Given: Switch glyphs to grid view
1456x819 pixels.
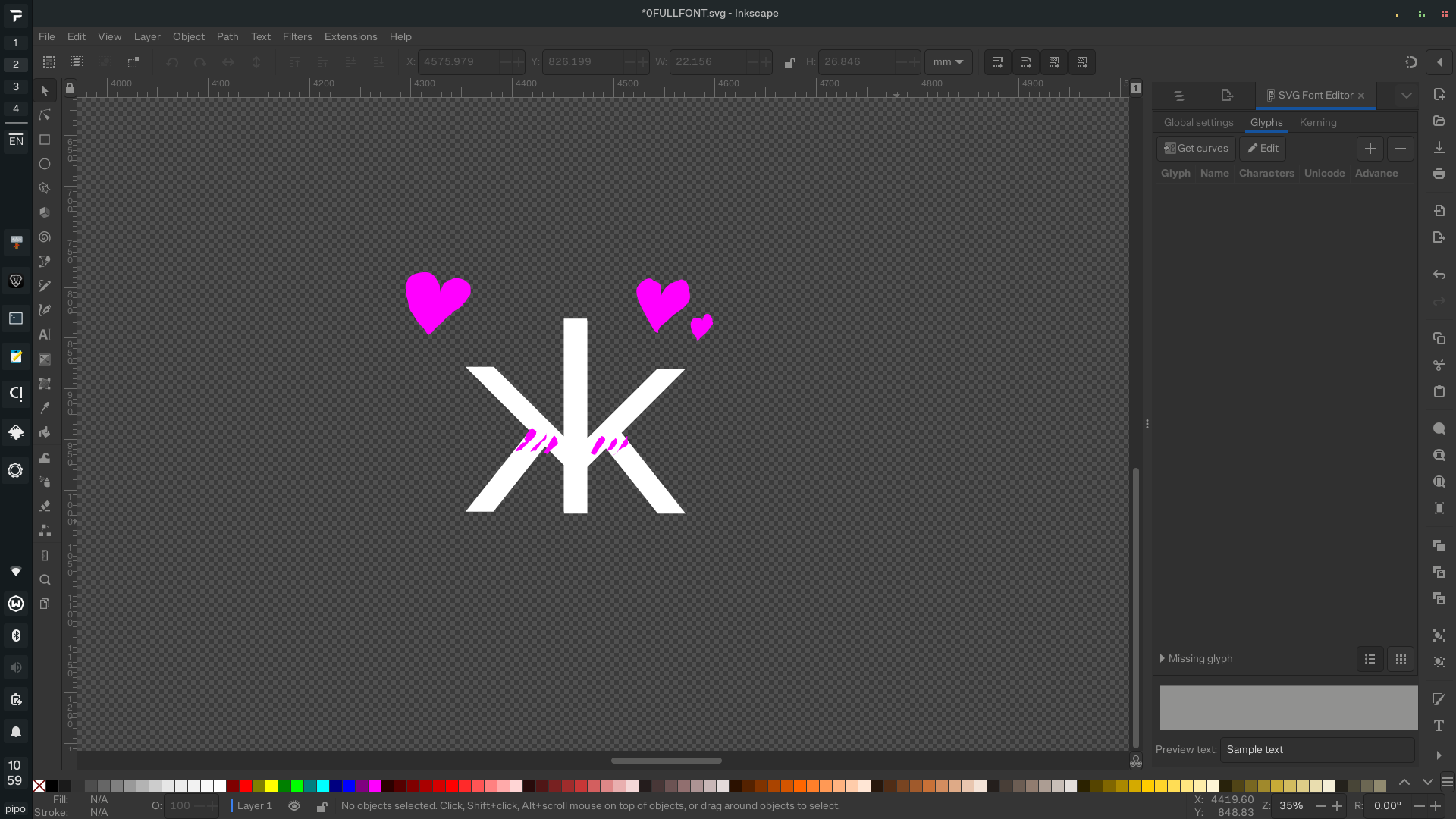Looking at the screenshot, I should [x=1401, y=659].
